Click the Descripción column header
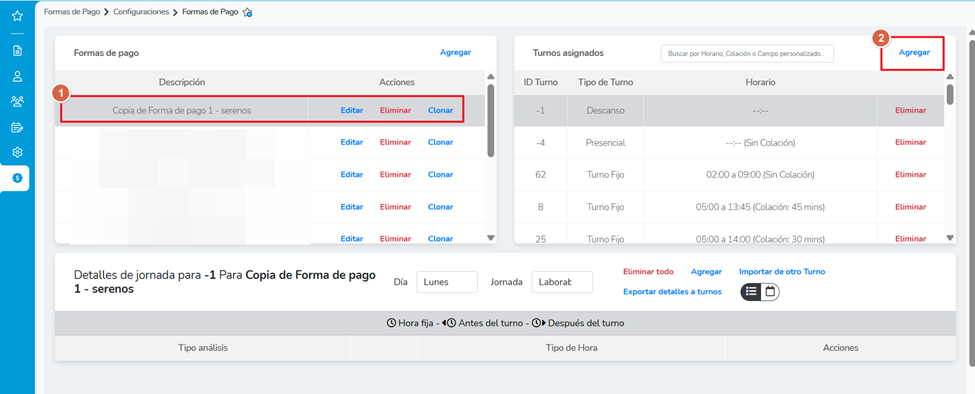This screenshot has width=975, height=394. [182, 82]
